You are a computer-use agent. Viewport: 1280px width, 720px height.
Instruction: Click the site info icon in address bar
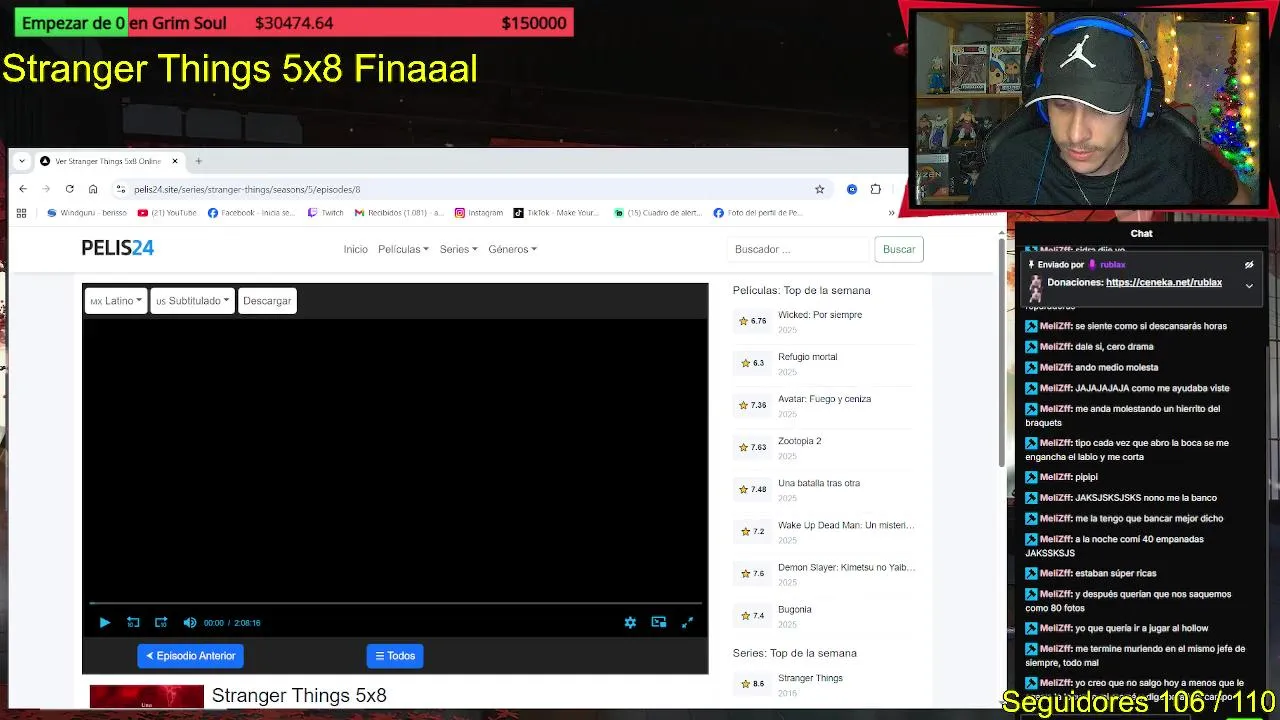(x=121, y=189)
